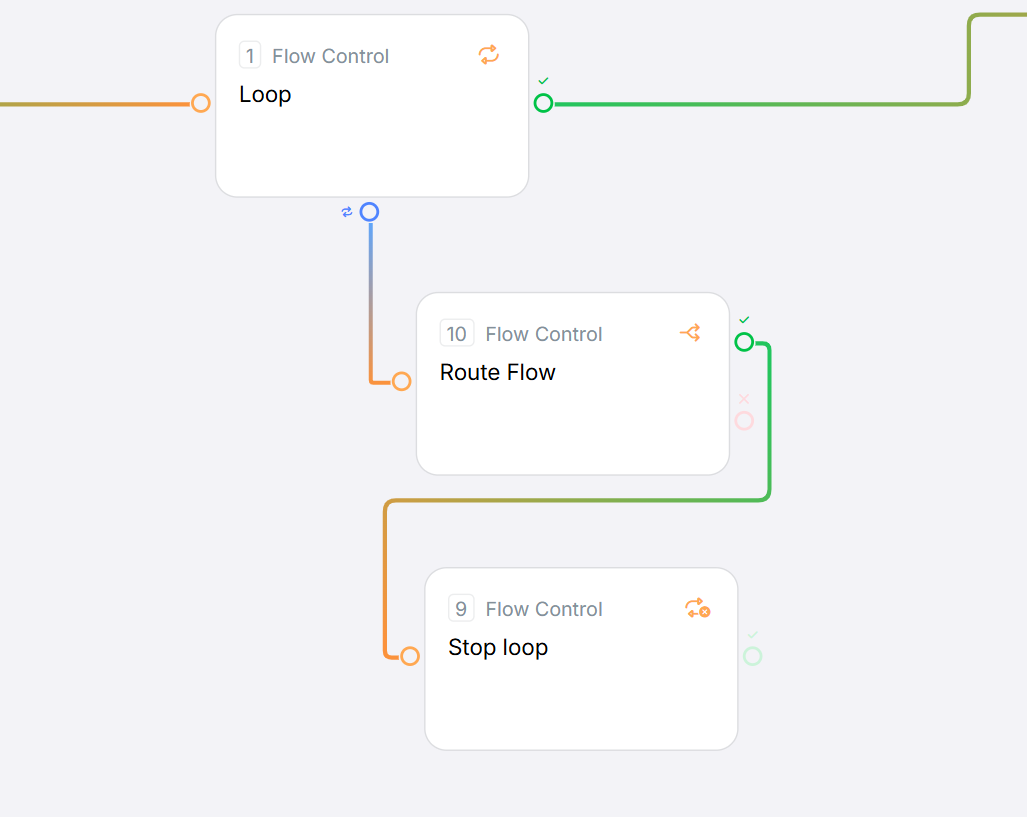Click the faded checkmark beside Stop loop node
The height and width of the screenshot is (817, 1027).
click(753, 635)
